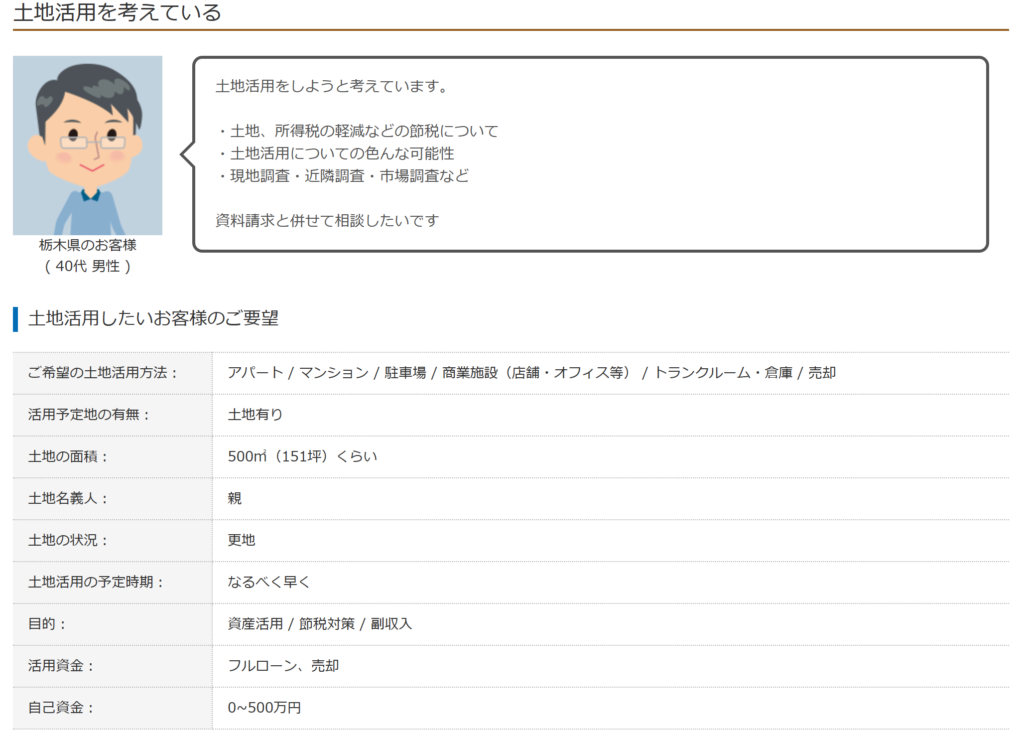Click the male customer avatar illustration
The width and height of the screenshot is (1024, 742).
tap(88, 145)
